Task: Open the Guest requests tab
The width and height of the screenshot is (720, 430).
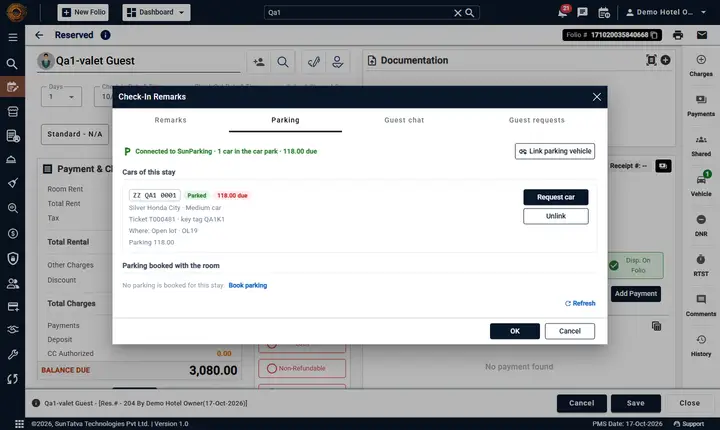Action: (536, 120)
